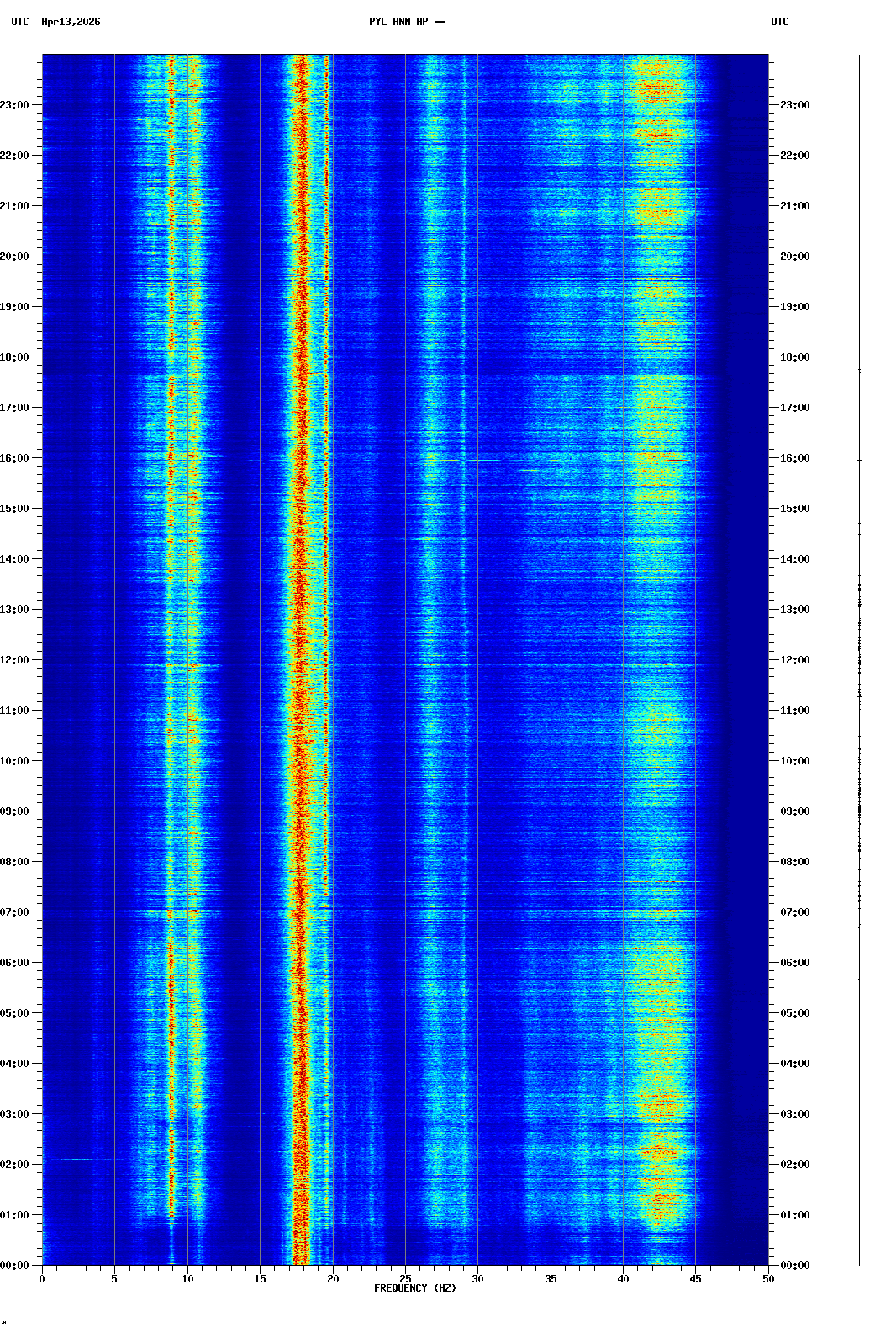Click the 10 Hz frequency axis tick label
896x1332 pixels.
click(x=187, y=1279)
